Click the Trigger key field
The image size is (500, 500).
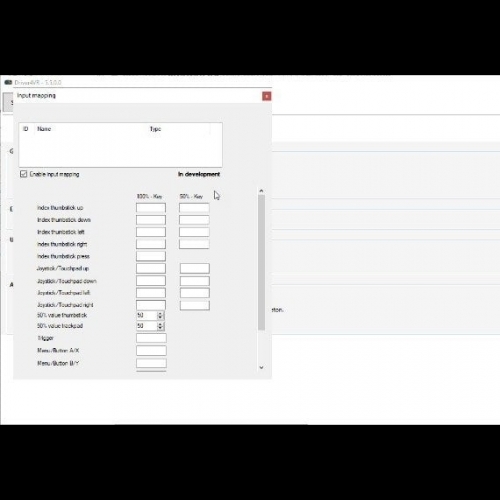point(151,338)
